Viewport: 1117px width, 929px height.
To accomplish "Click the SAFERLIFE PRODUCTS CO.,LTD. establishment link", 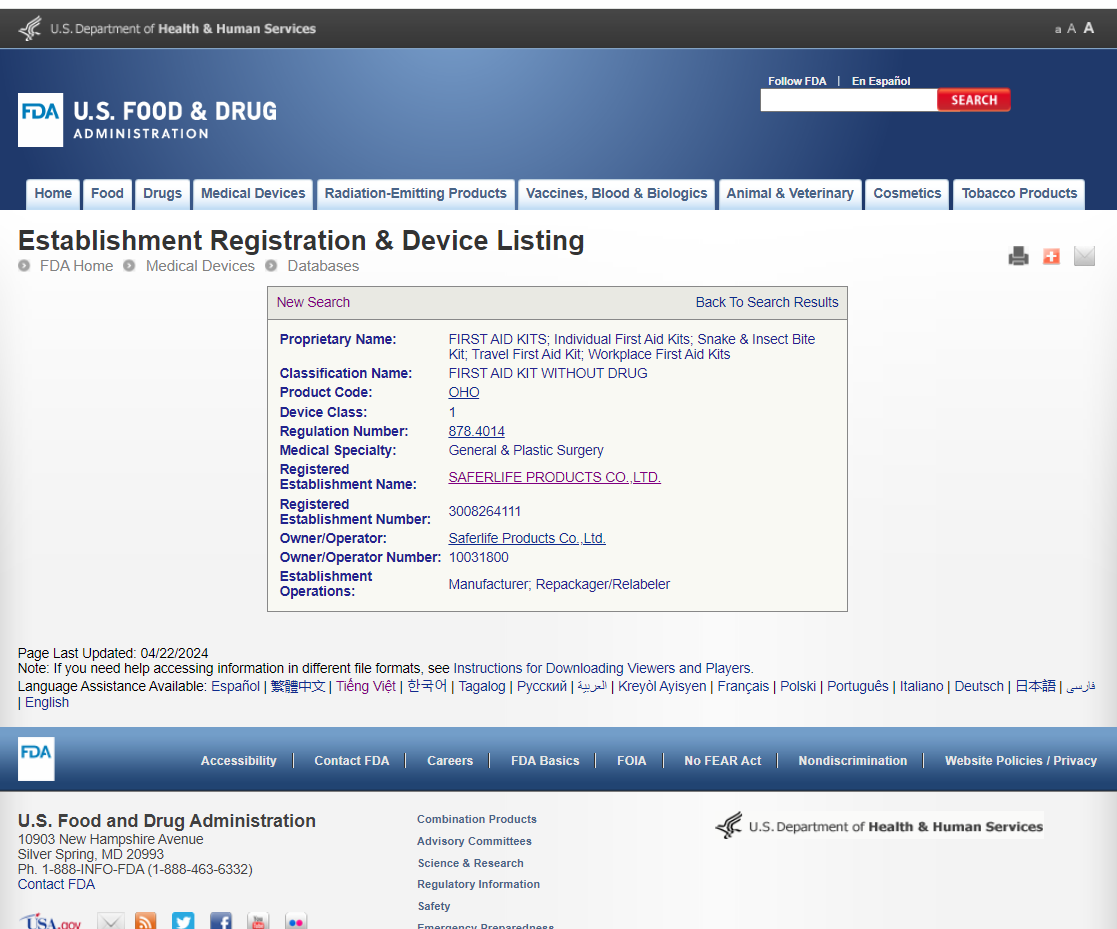I will pos(554,478).
